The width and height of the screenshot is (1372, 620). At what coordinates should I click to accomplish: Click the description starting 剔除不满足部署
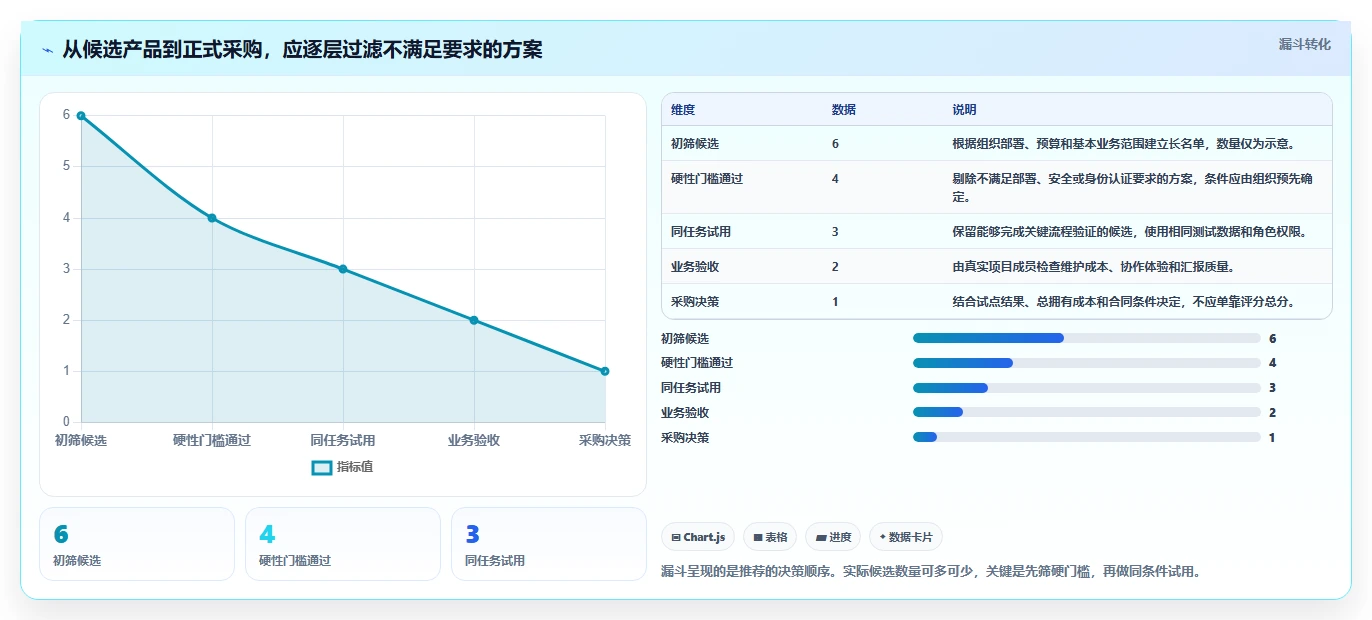pos(1134,188)
